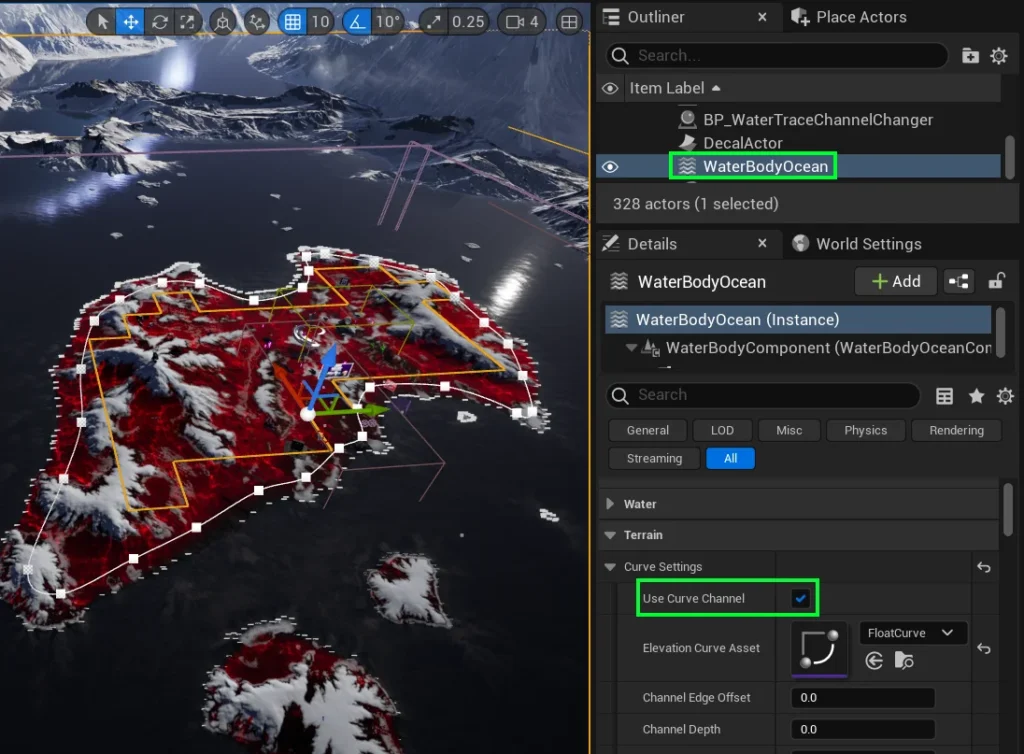Expand the Water section
The height and width of the screenshot is (754, 1024).
pyautogui.click(x=610, y=504)
